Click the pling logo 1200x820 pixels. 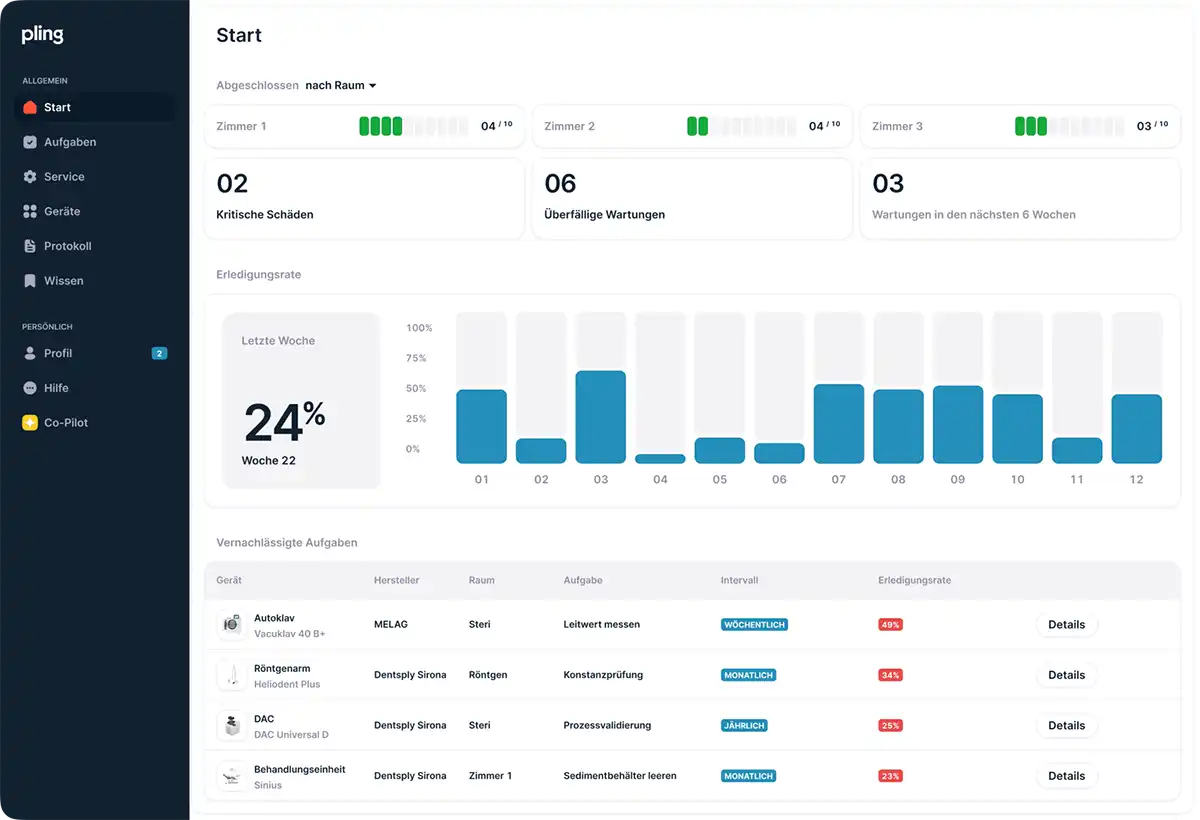(43, 35)
